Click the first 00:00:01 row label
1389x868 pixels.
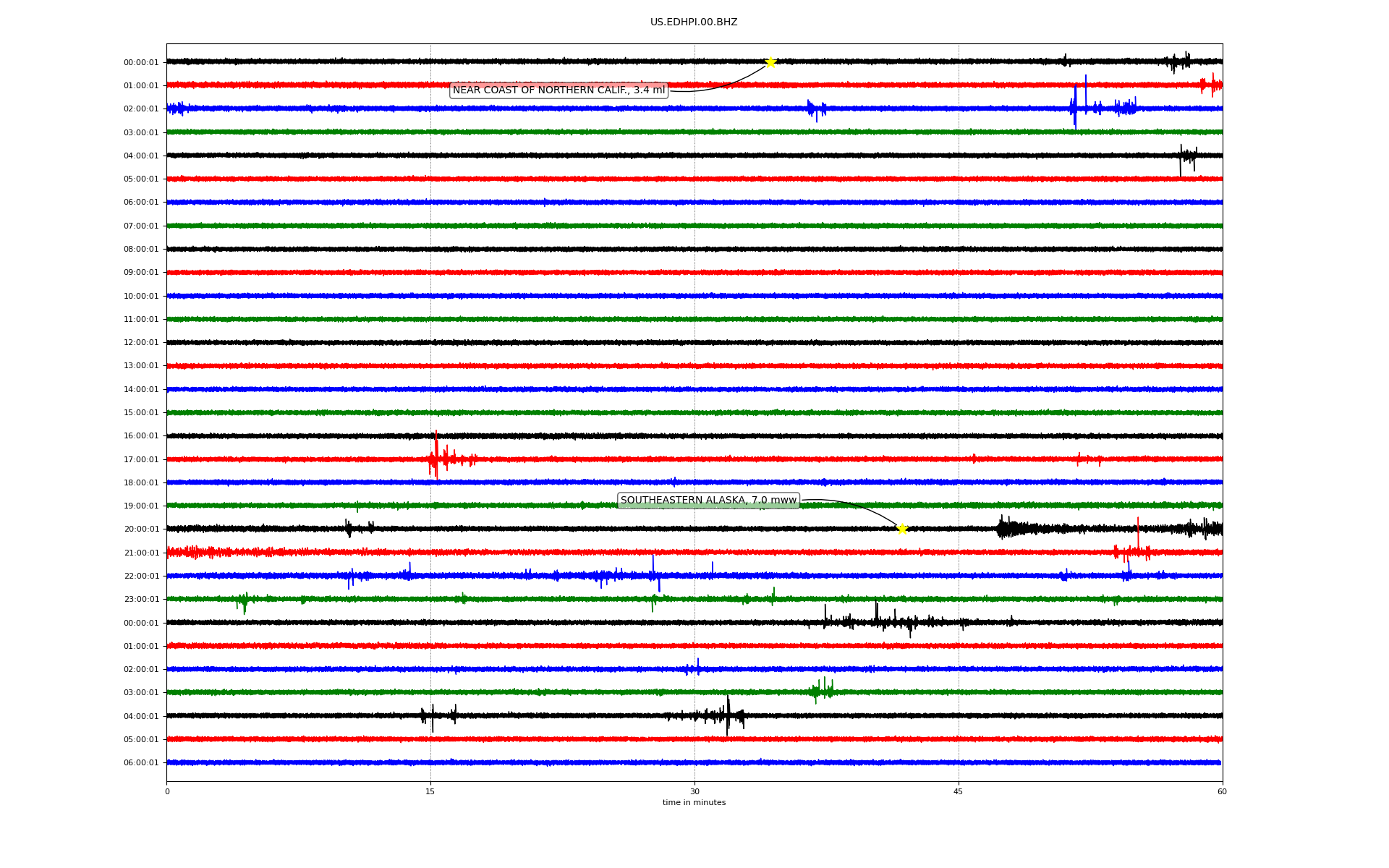pos(141,63)
